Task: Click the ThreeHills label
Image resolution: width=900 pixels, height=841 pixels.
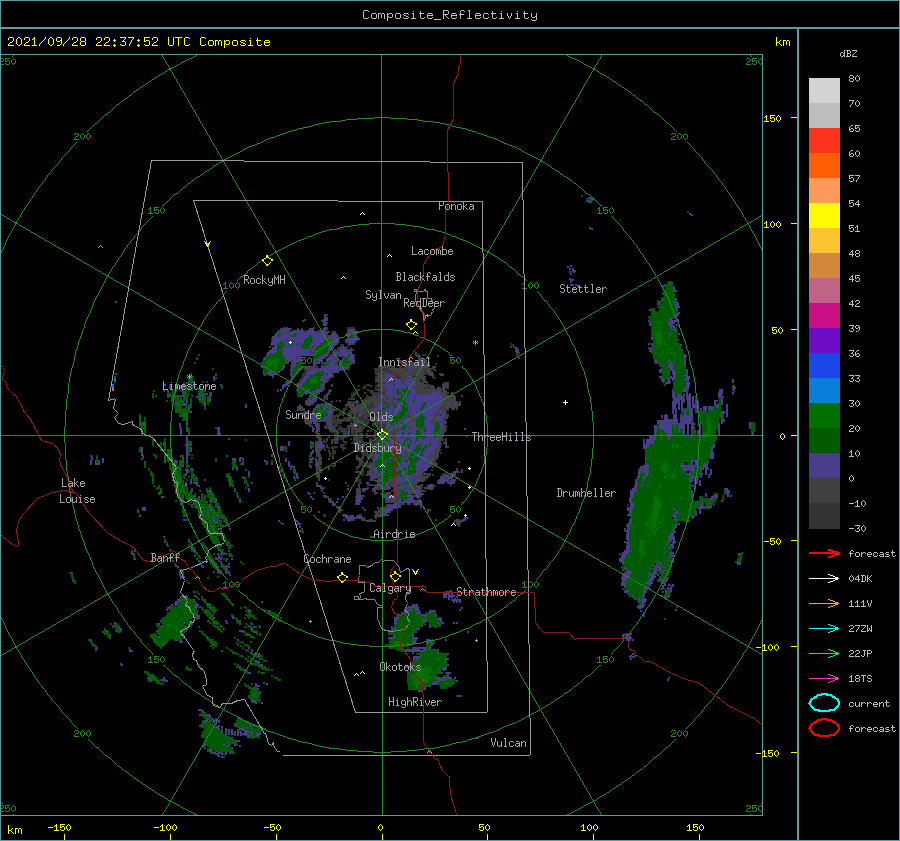Action: (502, 437)
